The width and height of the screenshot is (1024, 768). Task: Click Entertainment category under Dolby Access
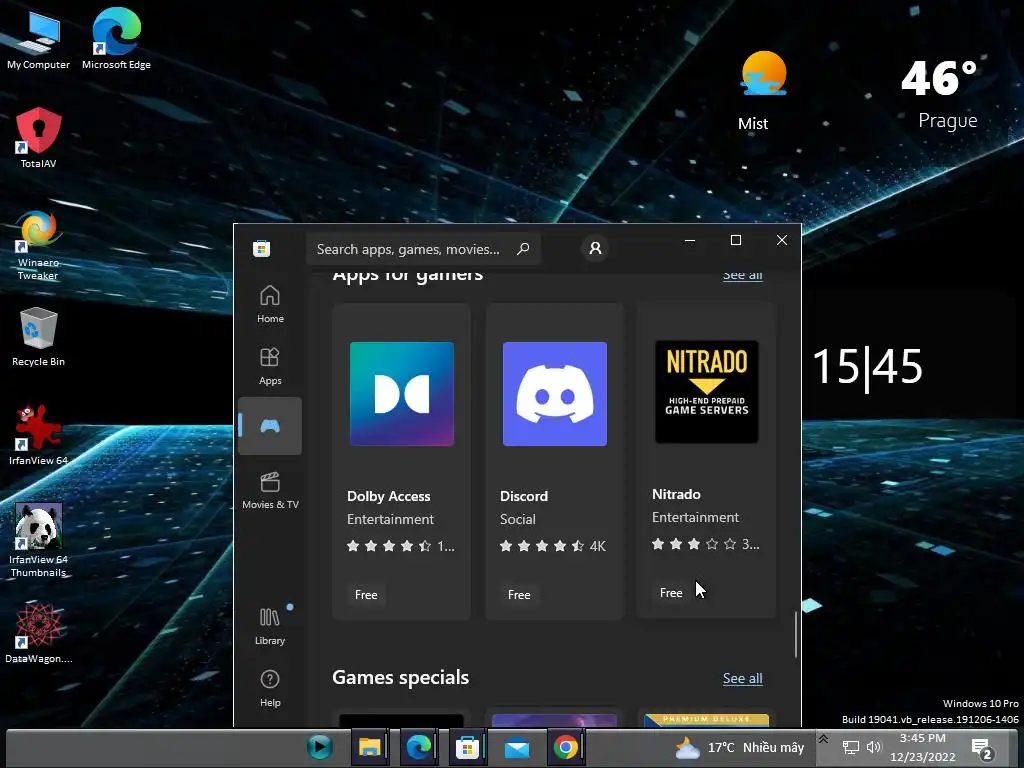[x=391, y=519]
